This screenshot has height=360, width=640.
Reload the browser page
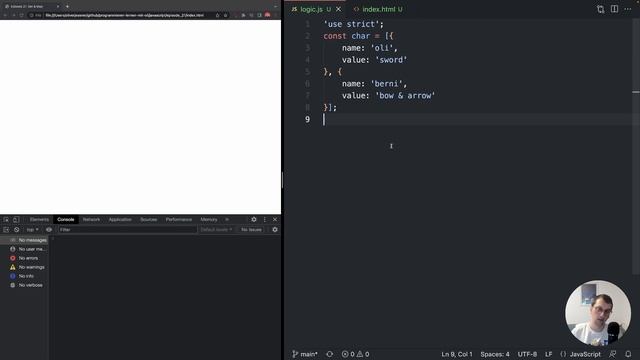[x=22, y=15]
